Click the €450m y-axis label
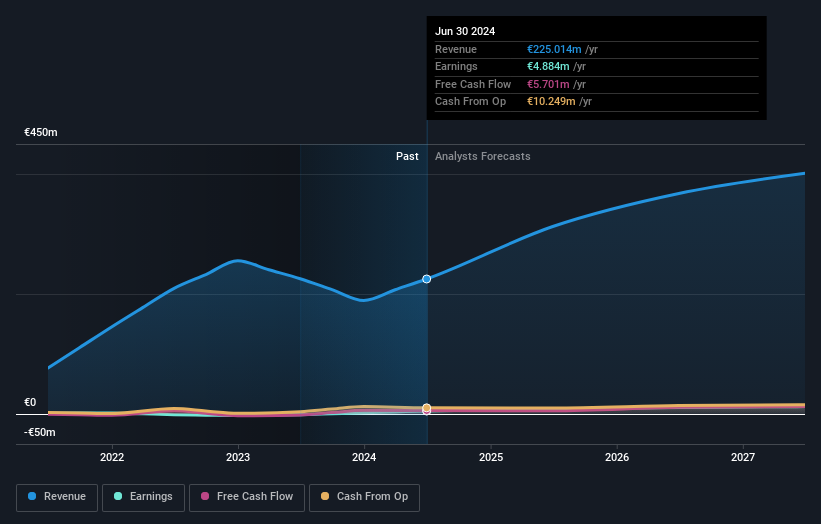This screenshot has height=524, width=821. point(41,132)
